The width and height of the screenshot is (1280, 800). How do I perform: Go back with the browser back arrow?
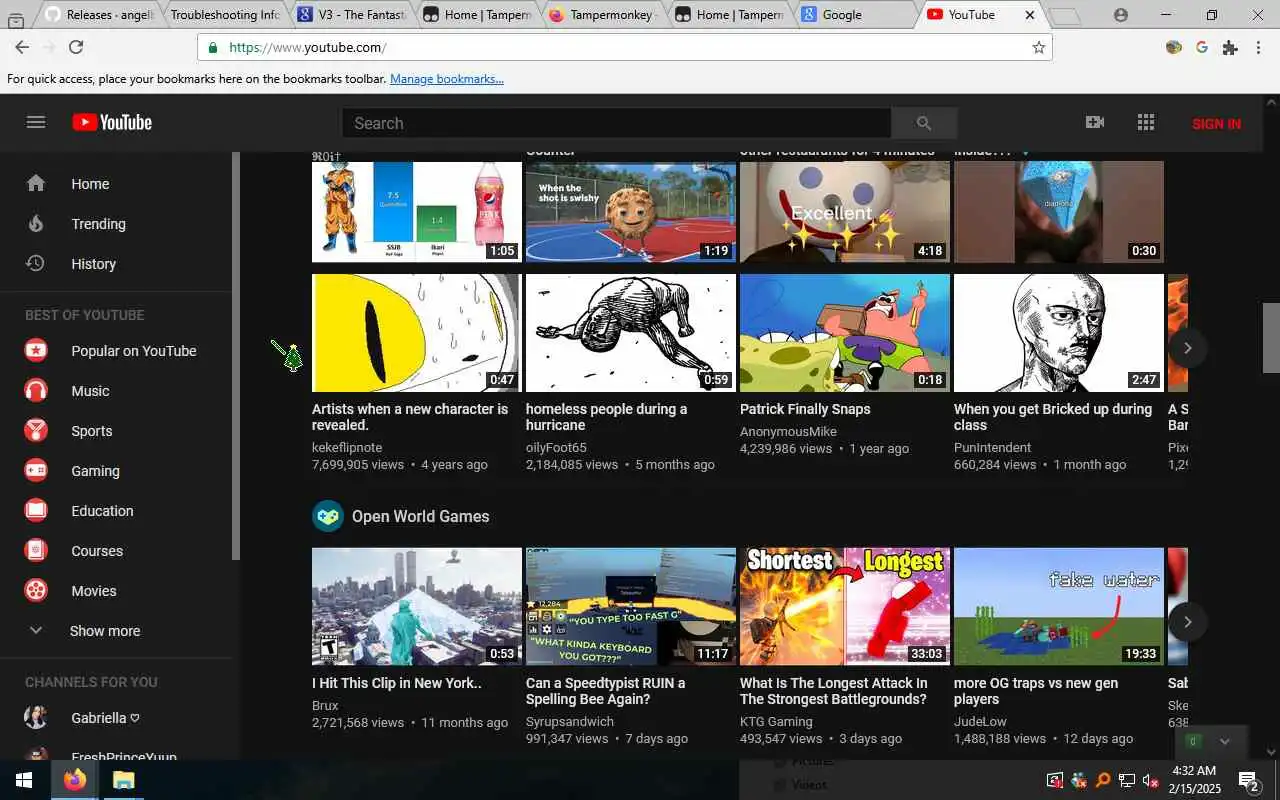pyautogui.click(x=22, y=47)
